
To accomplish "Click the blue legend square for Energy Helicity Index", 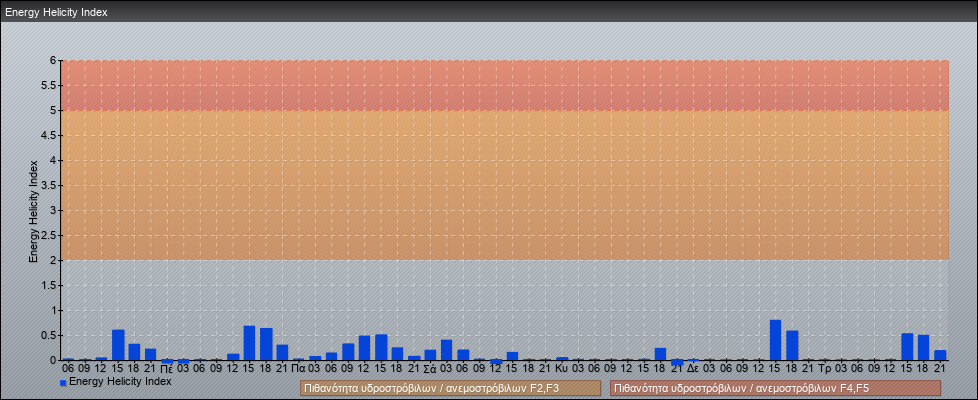I will [x=63, y=382].
